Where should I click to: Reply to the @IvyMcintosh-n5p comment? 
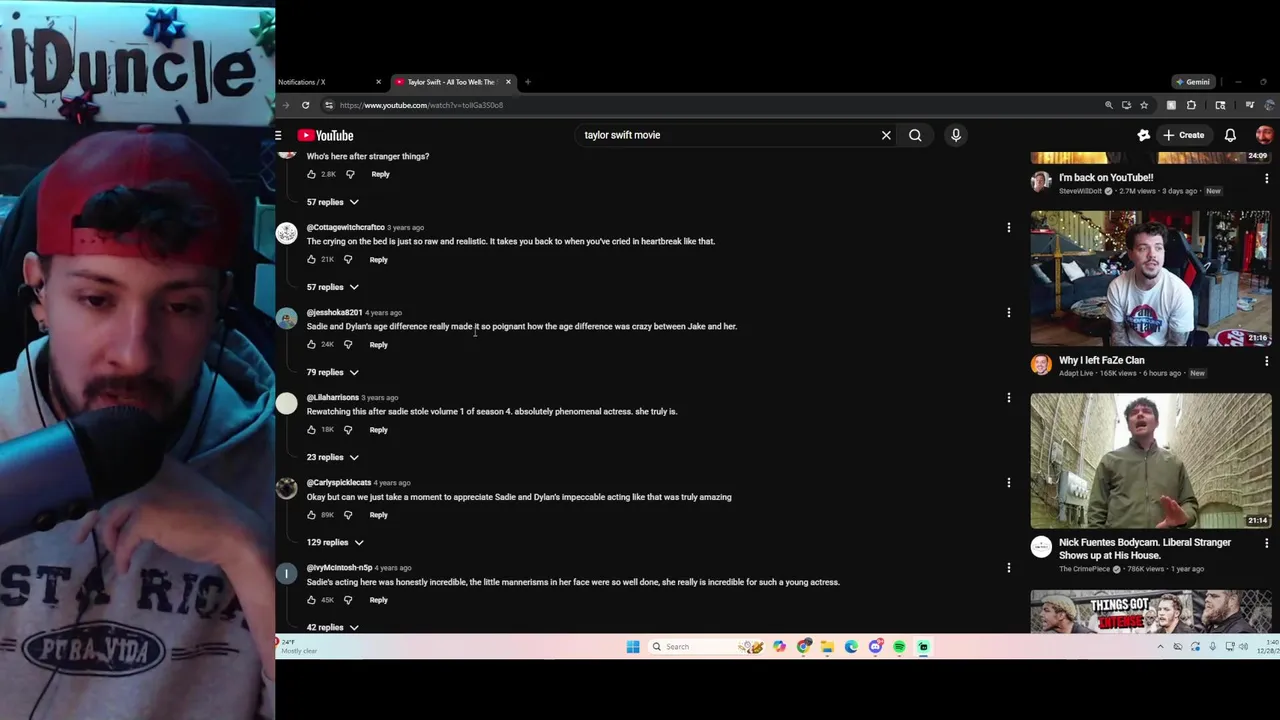378,600
